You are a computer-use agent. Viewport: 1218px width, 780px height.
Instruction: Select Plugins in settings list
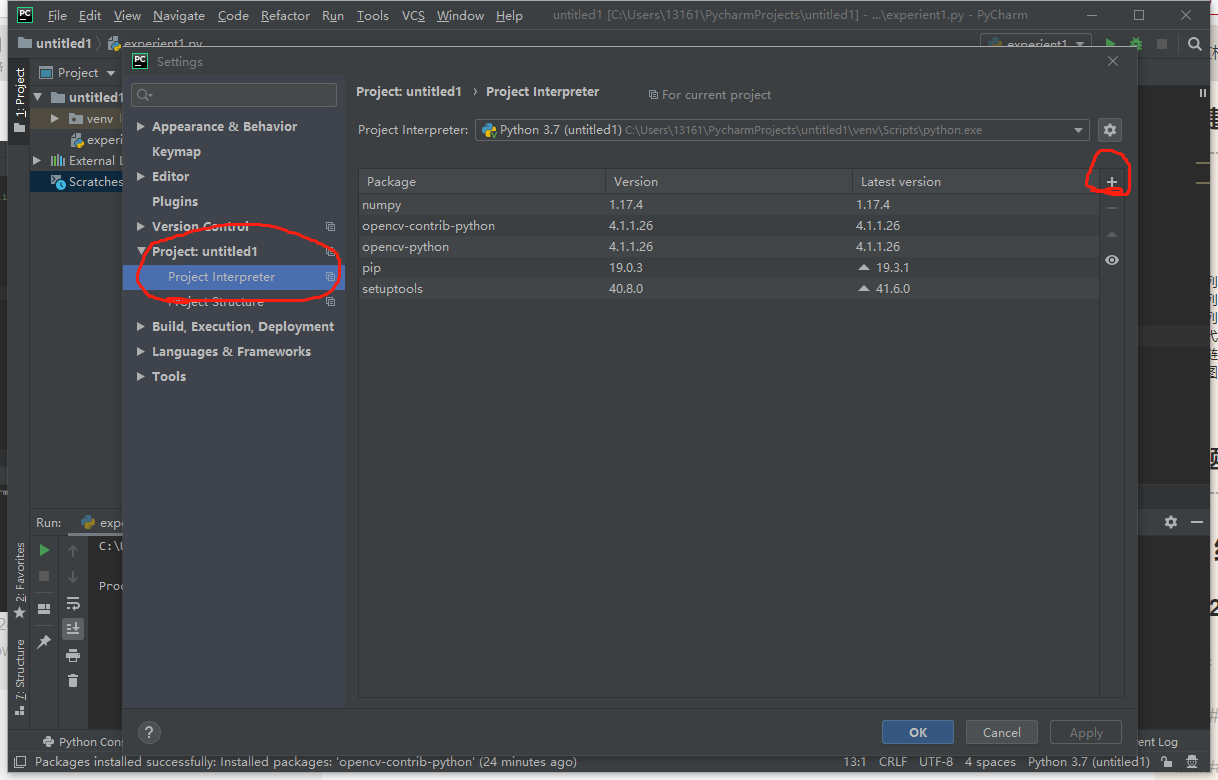click(x=175, y=202)
